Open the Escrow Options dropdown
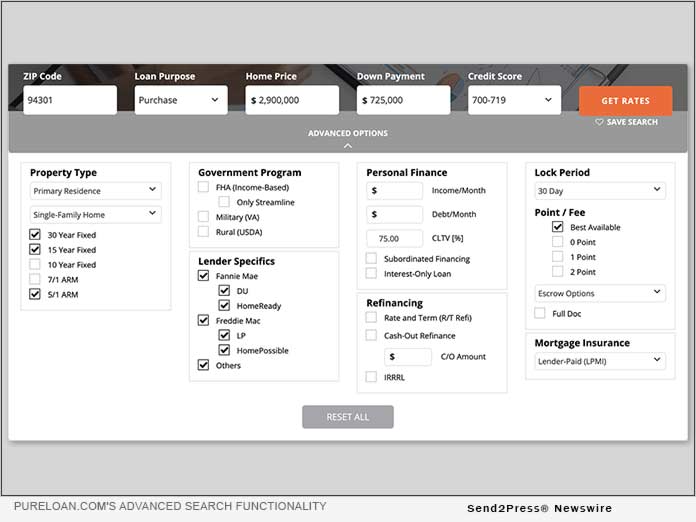The height and width of the screenshot is (522, 696). [600, 293]
